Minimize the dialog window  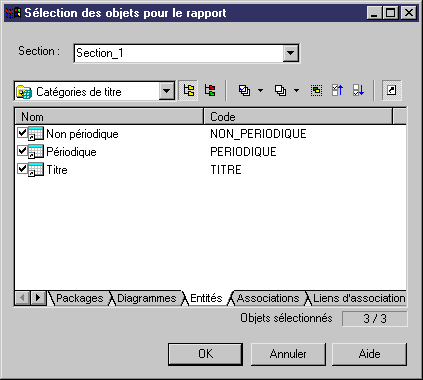(x=374, y=13)
